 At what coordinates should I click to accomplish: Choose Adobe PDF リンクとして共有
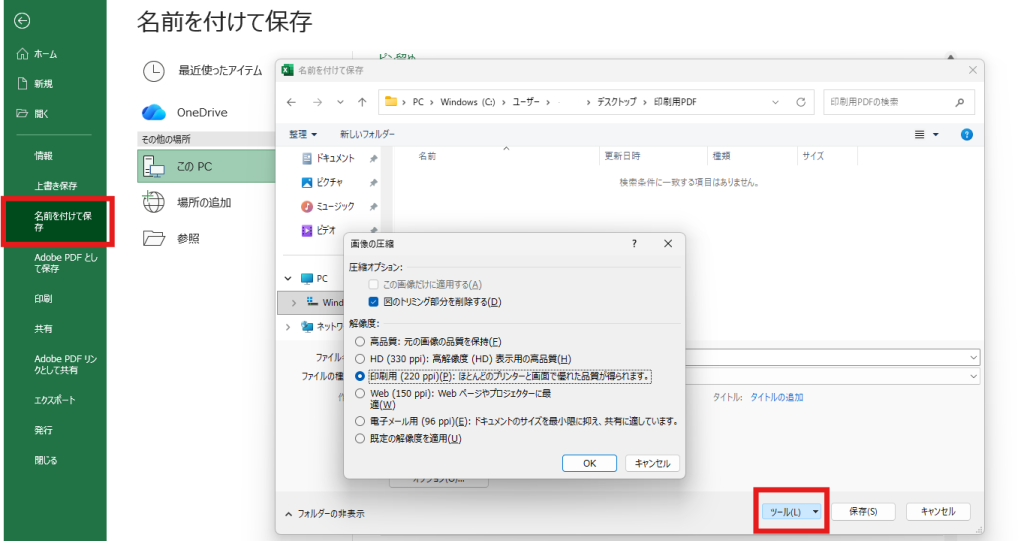click(65, 364)
